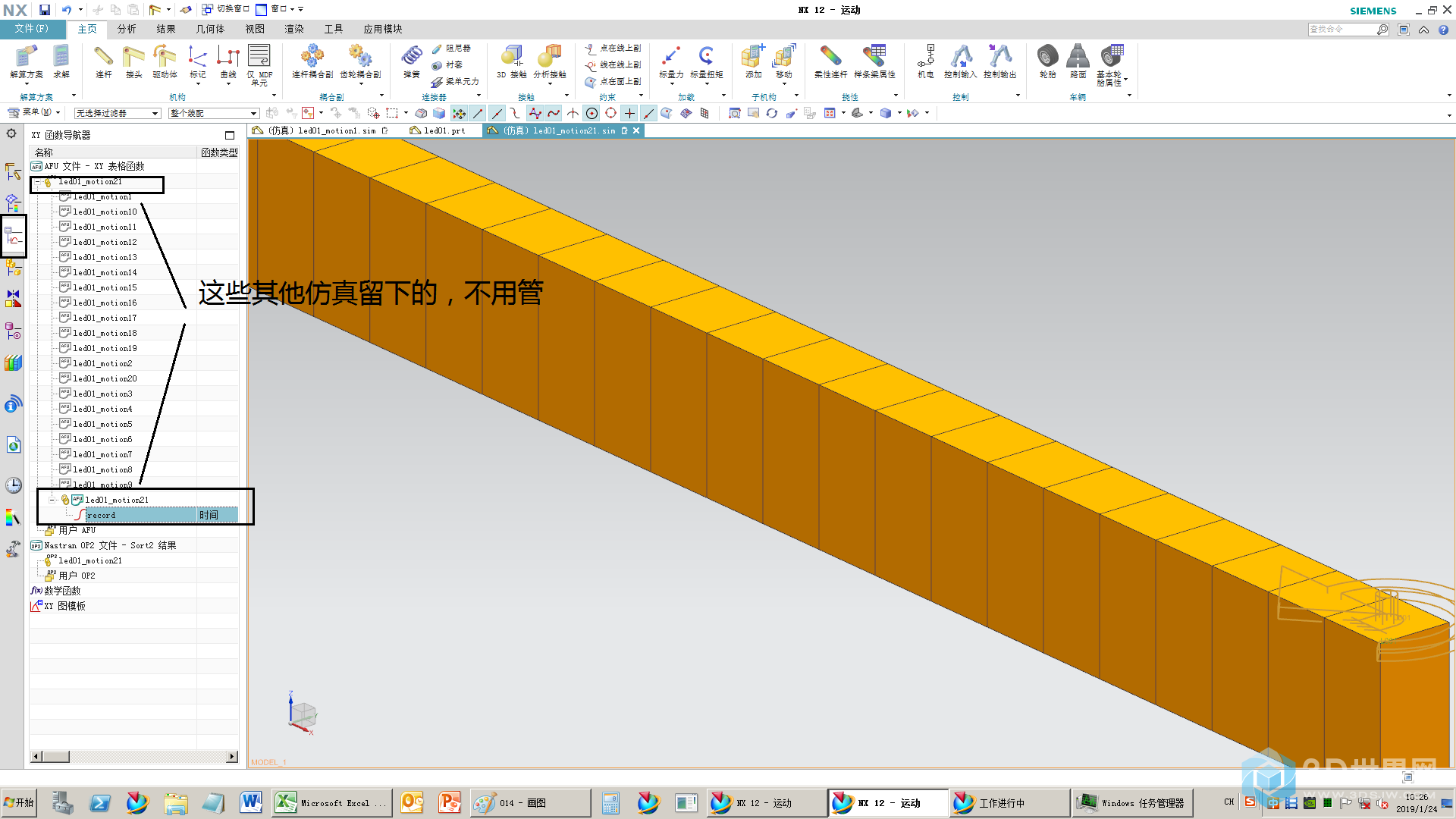
Task: Switch to the led01.prt document tab
Action: pyautogui.click(x=438, y=130)
